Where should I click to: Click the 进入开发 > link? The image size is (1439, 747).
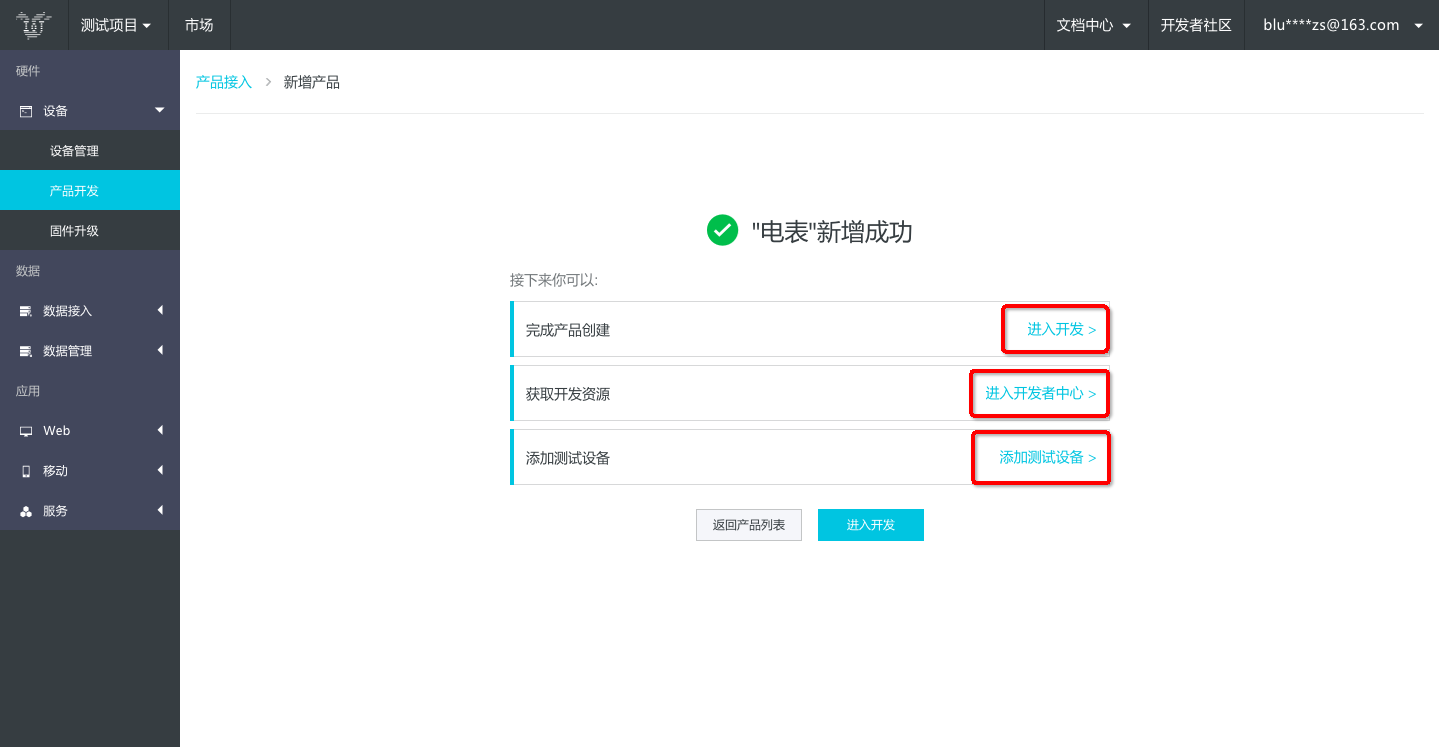click(x=1061, y=329)
